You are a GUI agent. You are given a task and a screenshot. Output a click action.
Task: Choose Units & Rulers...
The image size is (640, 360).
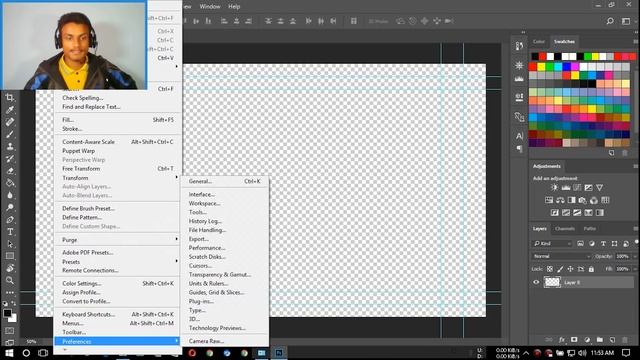coord(224,283)
